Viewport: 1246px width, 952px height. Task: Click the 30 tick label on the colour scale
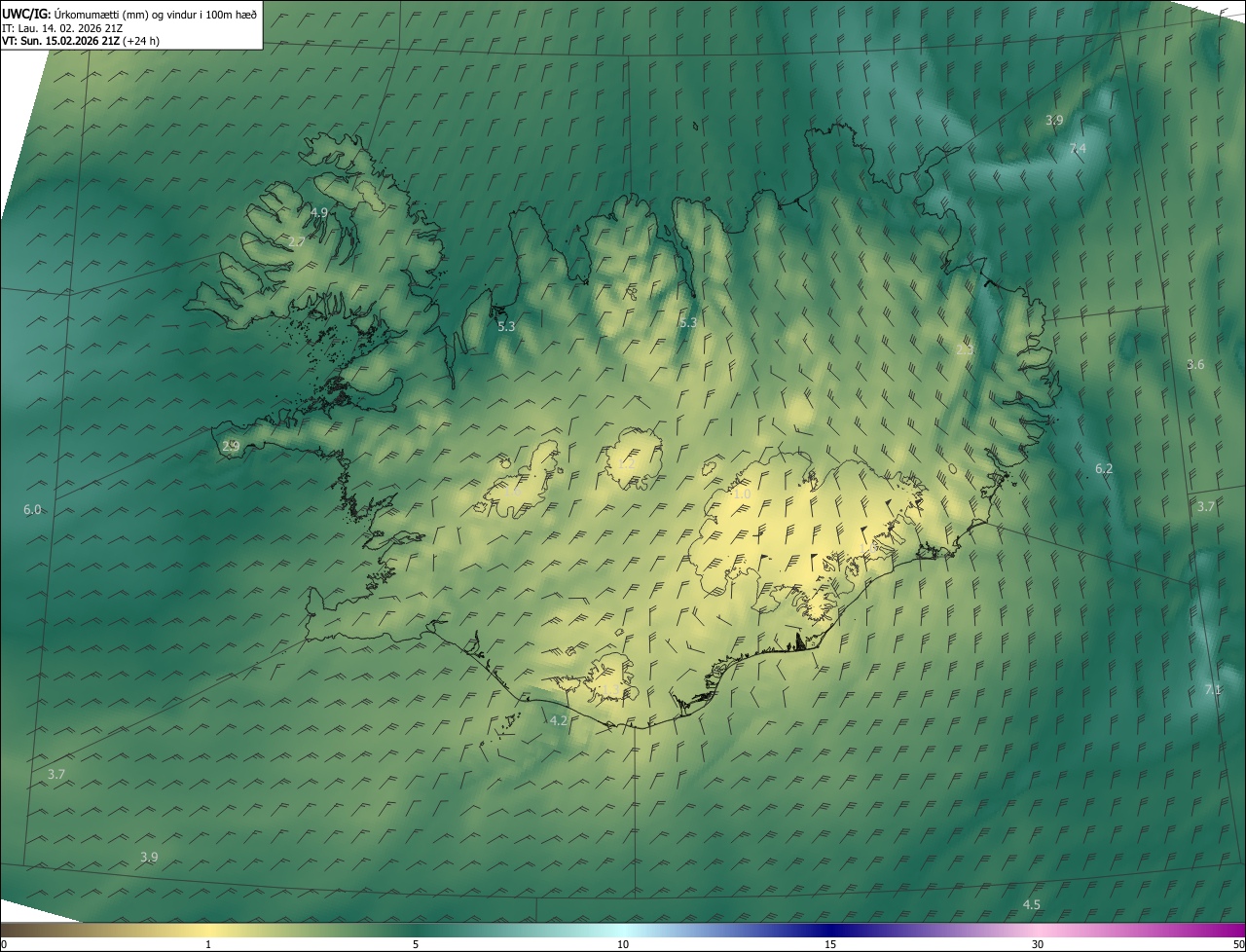pos(1038,944)
